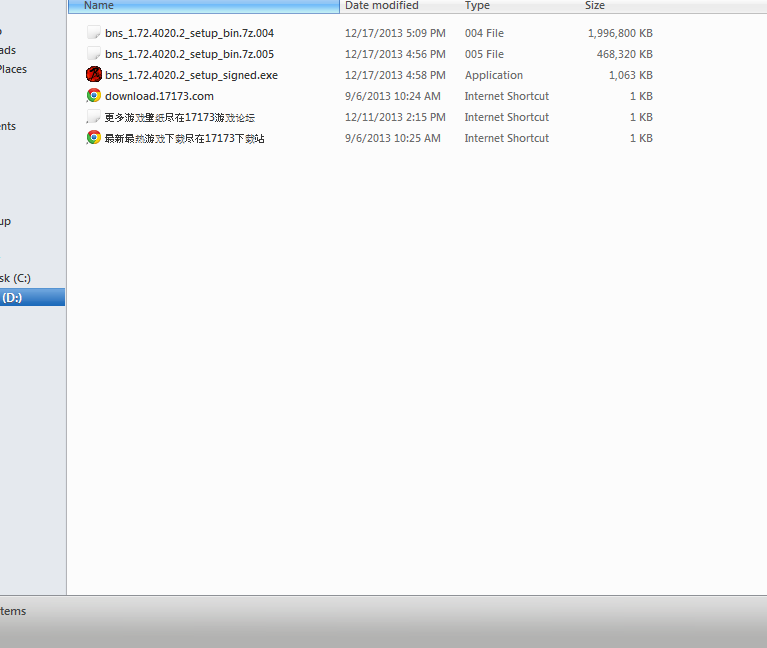Viewport: 767px width, 648px height.
Task: Sort by the Type column header
Action: pyautogui.click(x=477, y=6)
